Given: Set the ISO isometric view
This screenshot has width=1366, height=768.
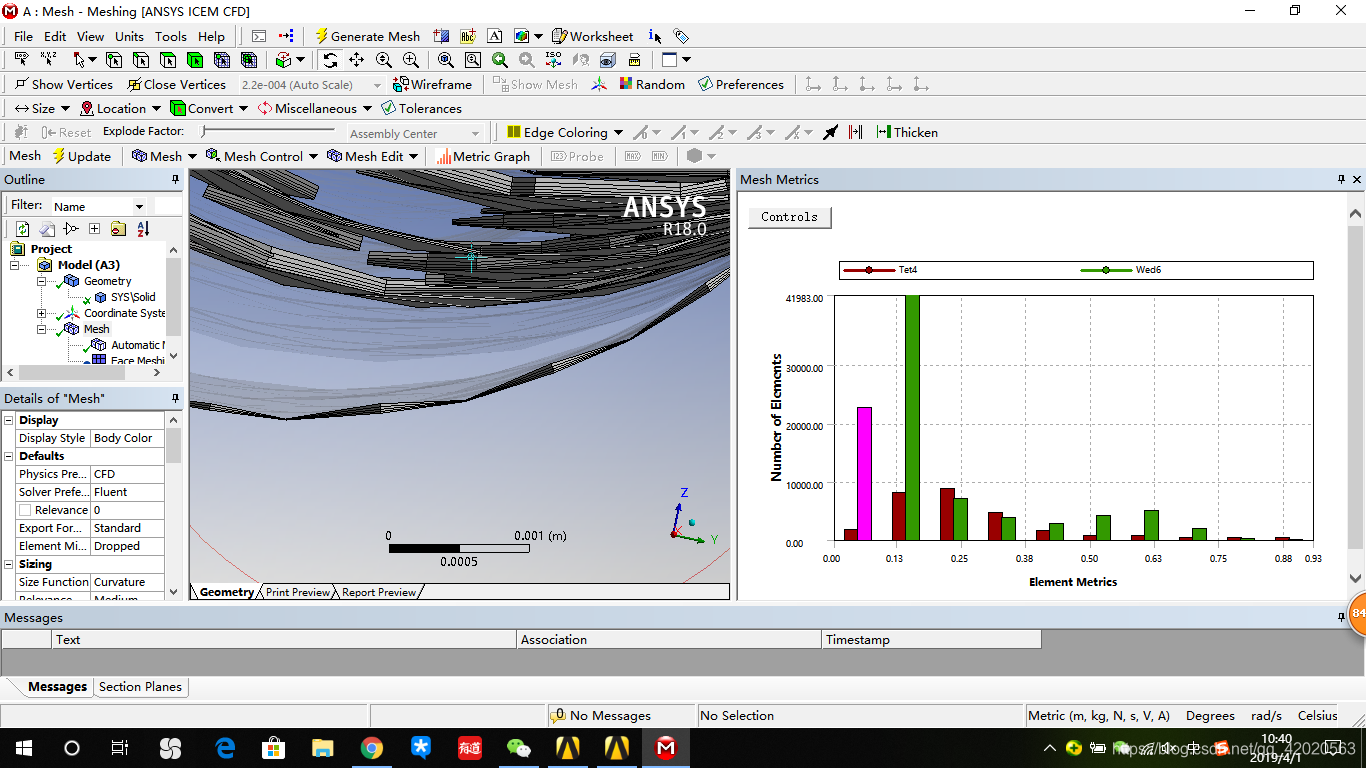Looking at the screenshot, I should (x=553, y=60).
